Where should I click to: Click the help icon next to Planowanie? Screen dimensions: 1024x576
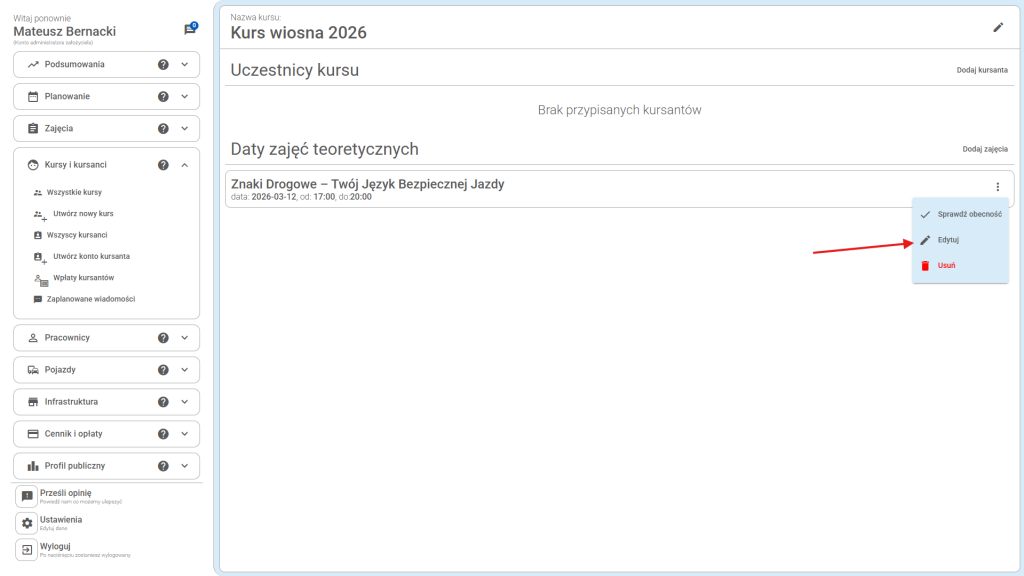pyautogui.click(x=163, y=97)
